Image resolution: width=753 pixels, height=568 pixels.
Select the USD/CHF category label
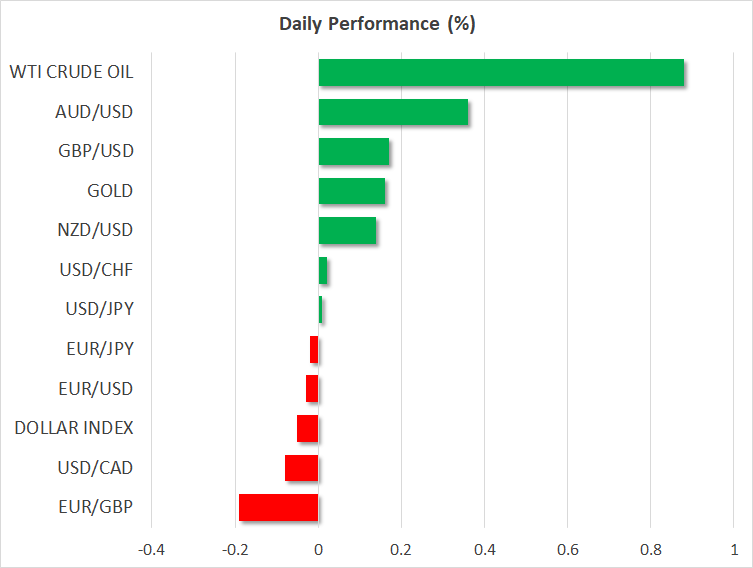point(96,270)
